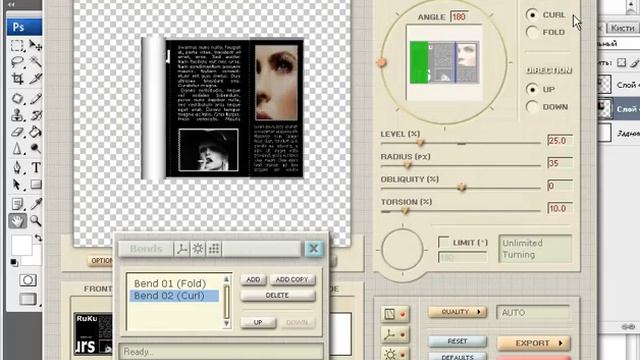The height and width of the screenshot is (360, 640).
Task: Click the TORSION slider handle
Action: point(404,210)
